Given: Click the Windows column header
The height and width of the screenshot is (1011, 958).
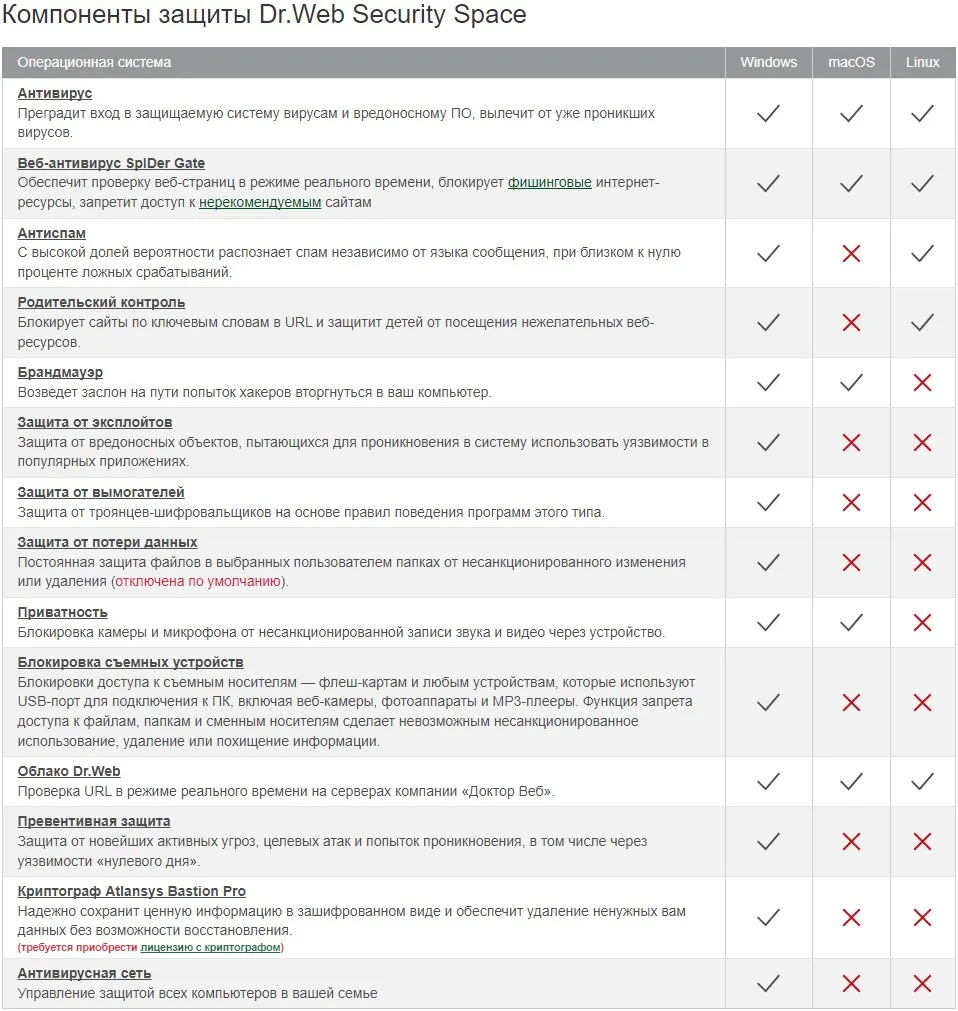Looking at the screenshot, I should coord(768,62).
